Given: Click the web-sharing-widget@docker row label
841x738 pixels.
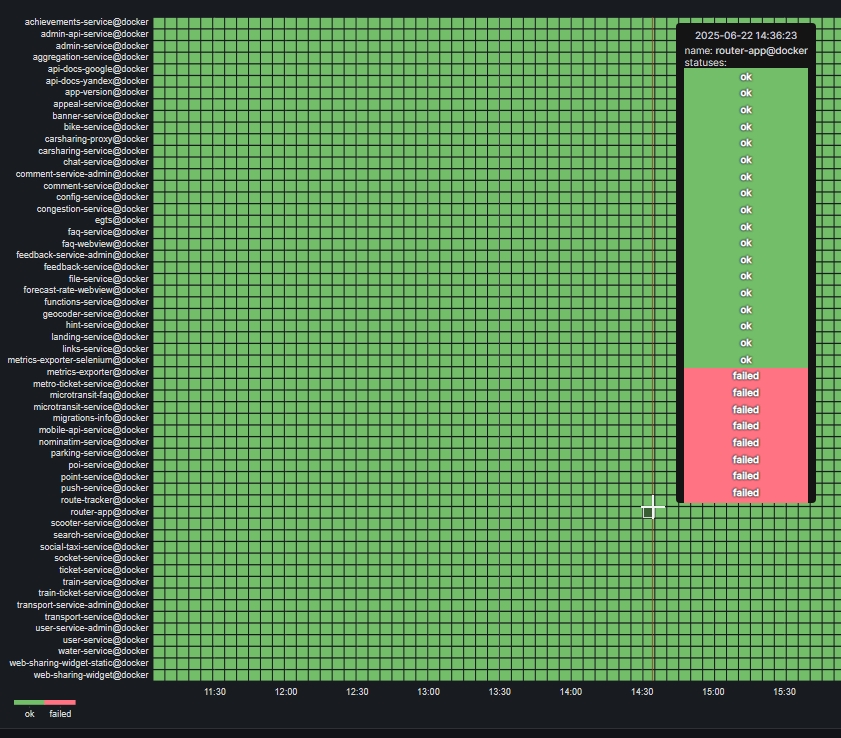Looking at the screenshot, I should (x=91, y=675).
